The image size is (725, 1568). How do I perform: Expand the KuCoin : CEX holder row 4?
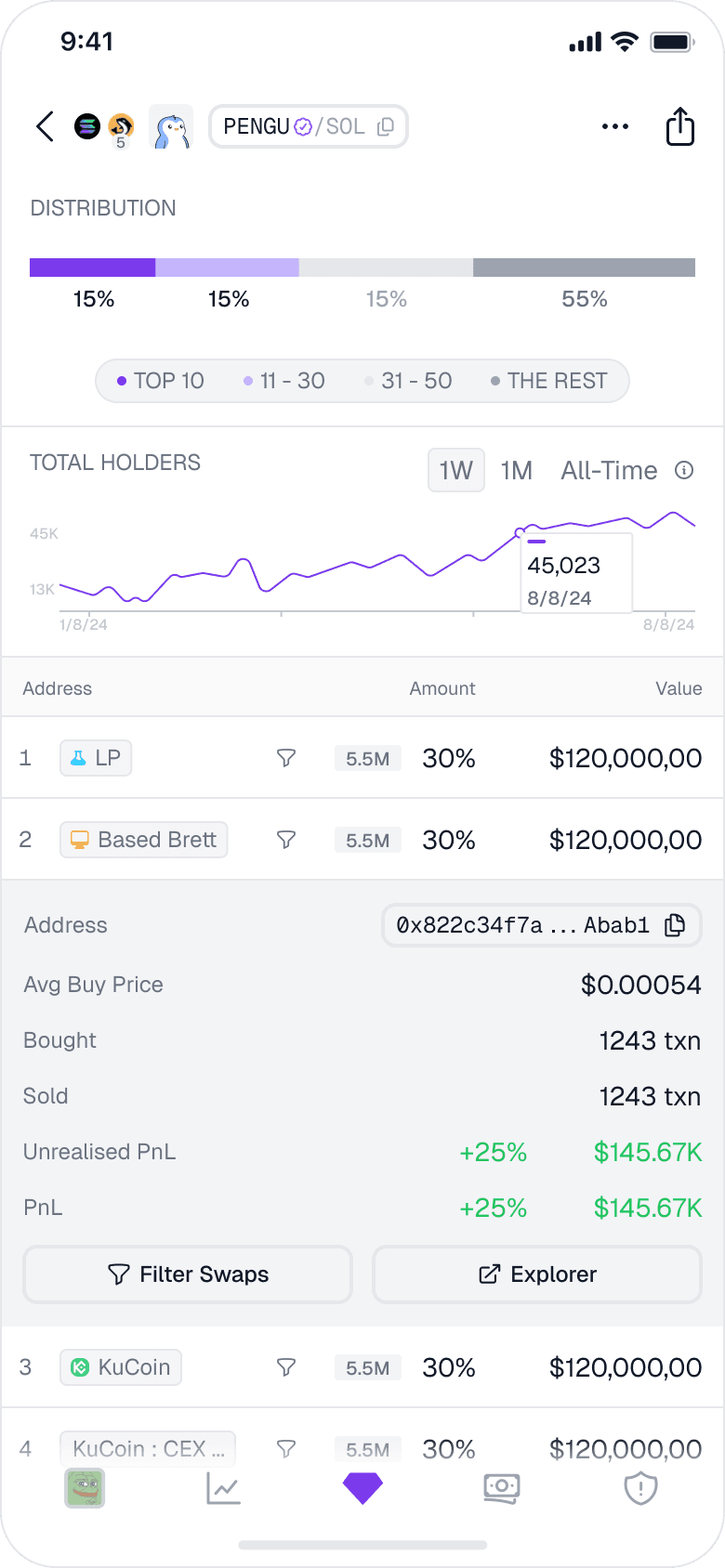[362, 1447]
